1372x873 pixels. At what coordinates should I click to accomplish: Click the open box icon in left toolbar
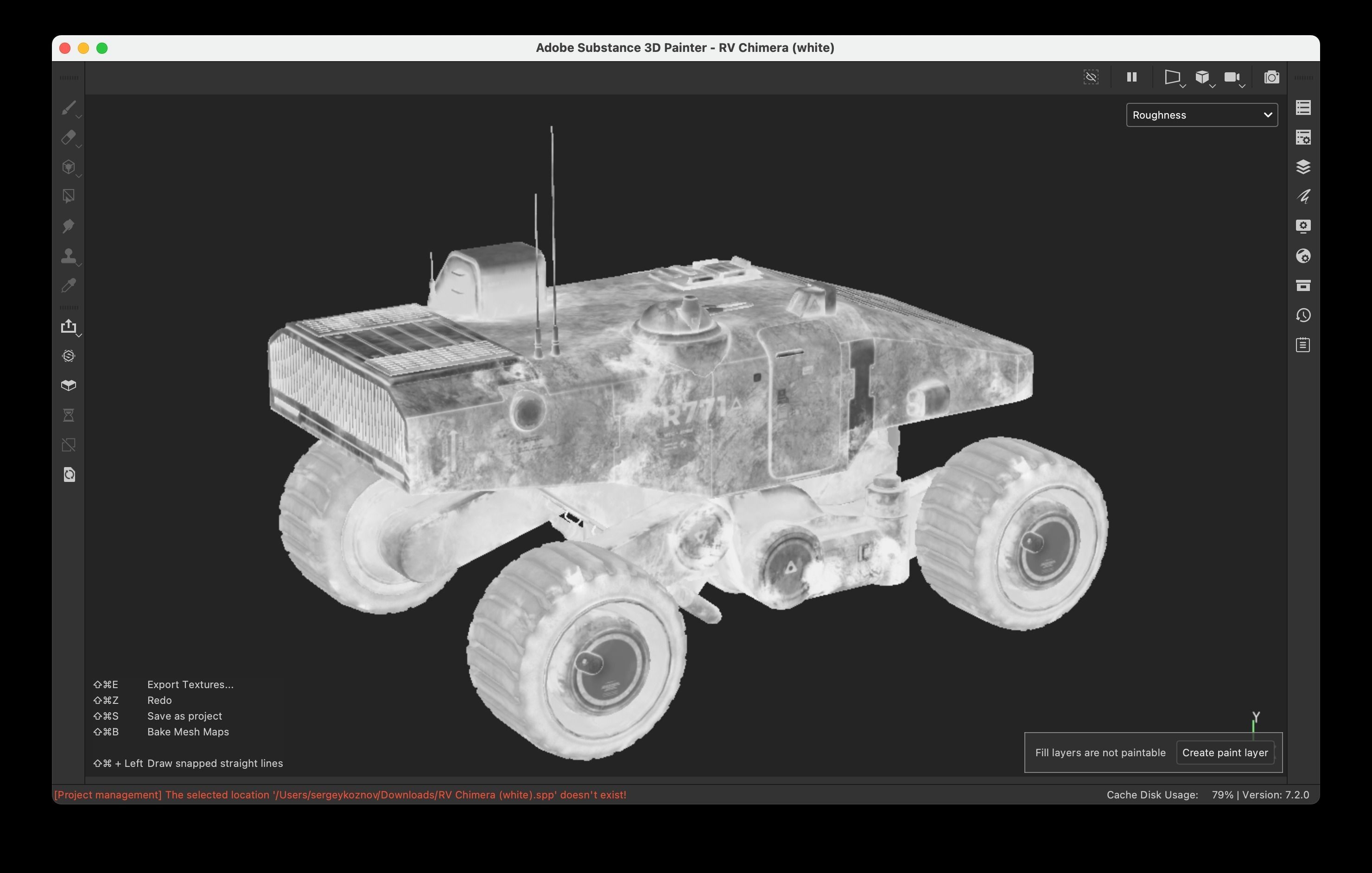(69, 386)
